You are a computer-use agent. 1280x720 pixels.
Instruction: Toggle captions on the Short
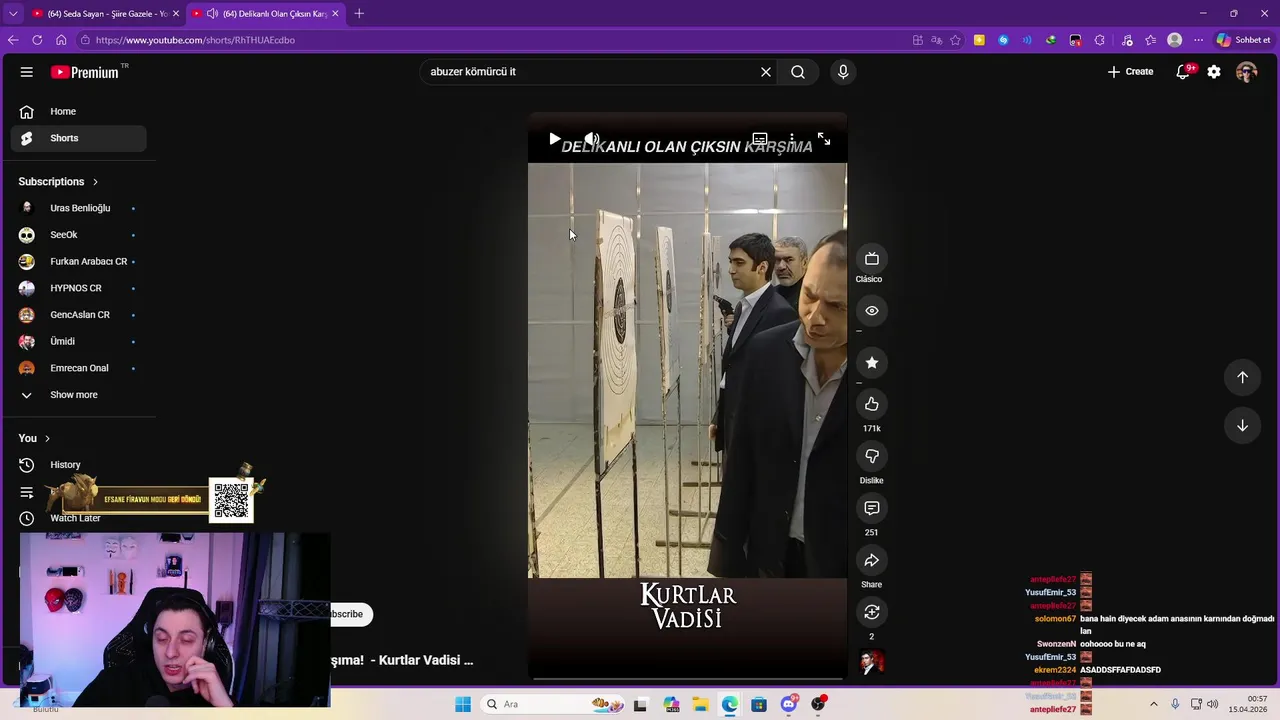[760, 139]
